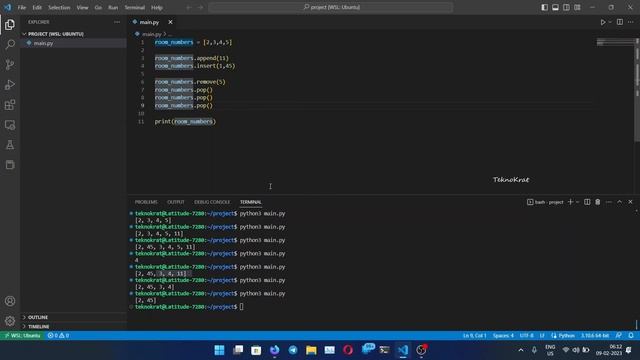Image resolution: width=640 pixels, height=360 pixels.
Task: Close the main.py editor tab
Action: [x=170, y=22]
